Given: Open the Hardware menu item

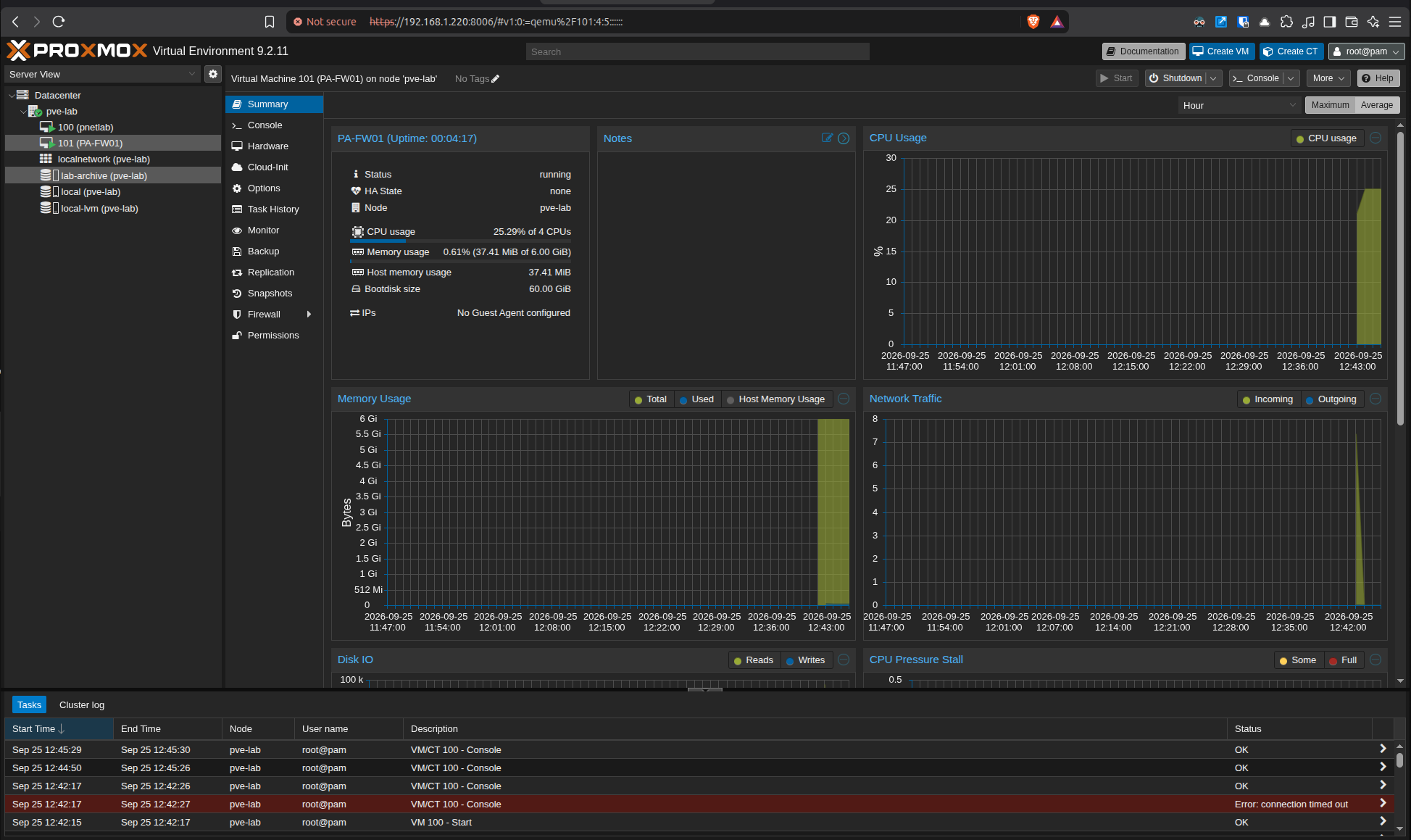Looking at the screenshot, I should (x=274, y=146).
